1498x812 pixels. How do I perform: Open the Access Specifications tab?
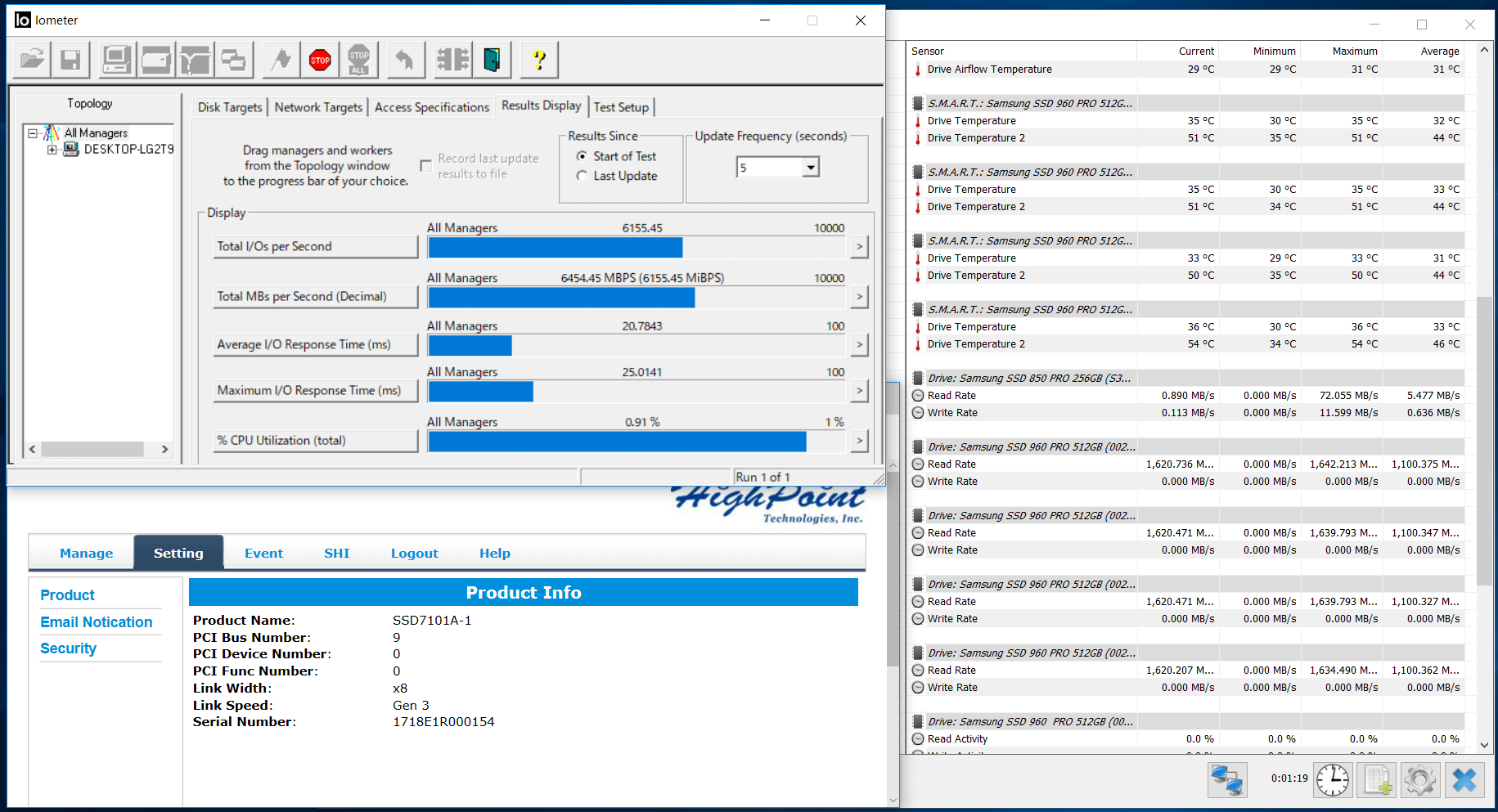click(x=432, y=107)
